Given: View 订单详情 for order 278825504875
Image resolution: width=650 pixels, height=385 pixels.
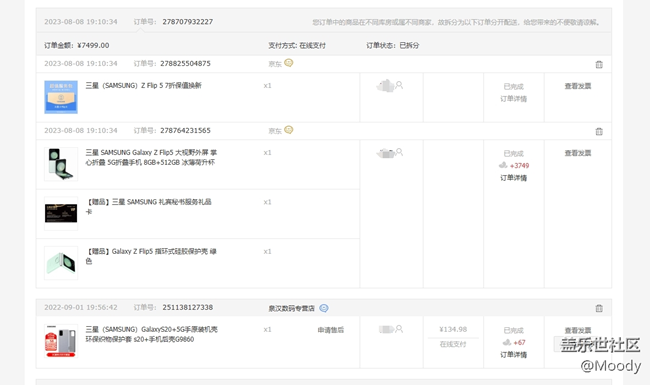Looking at the screenshot, I should (x=513, y=99).
